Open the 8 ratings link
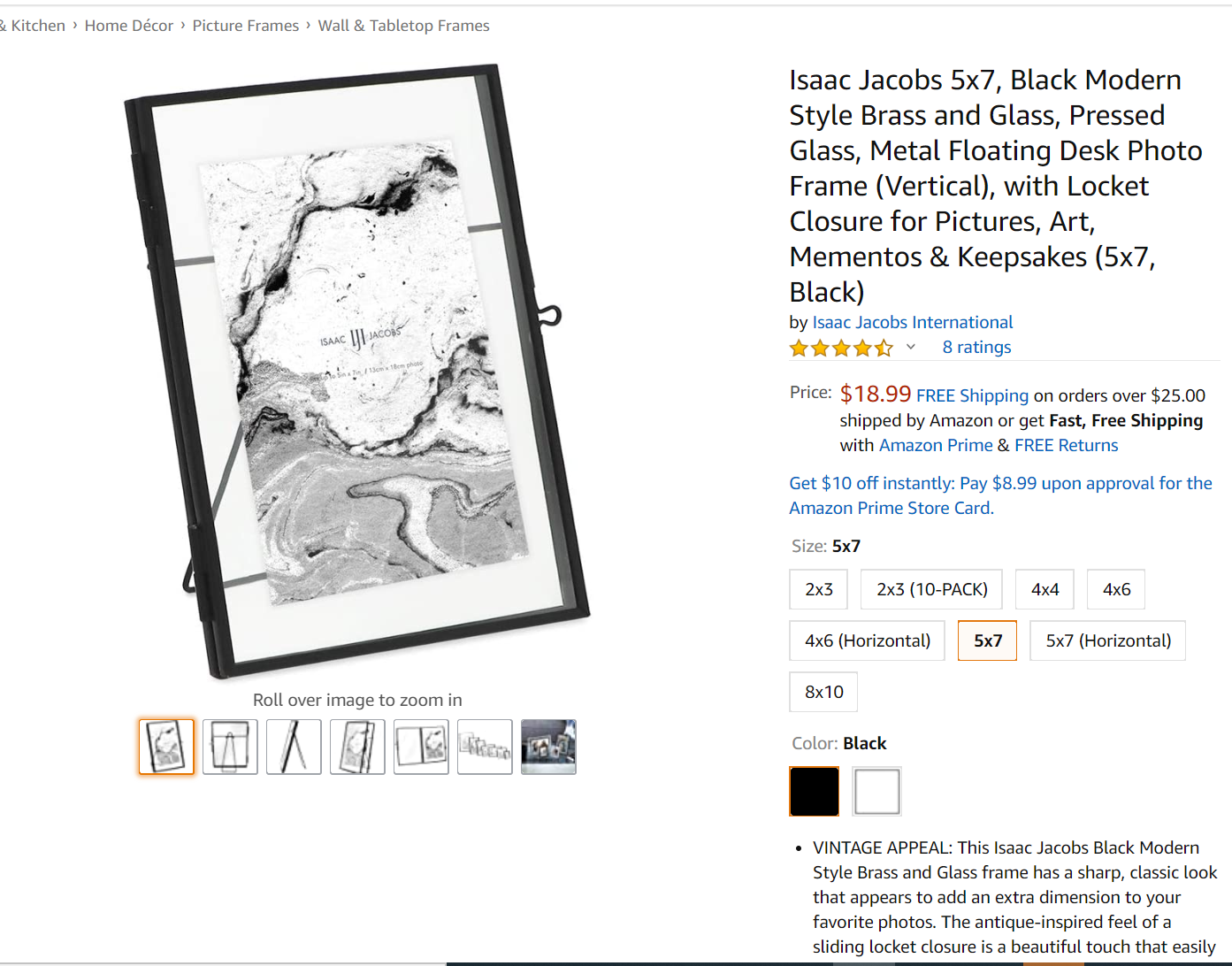 click(x=976, y=347)
